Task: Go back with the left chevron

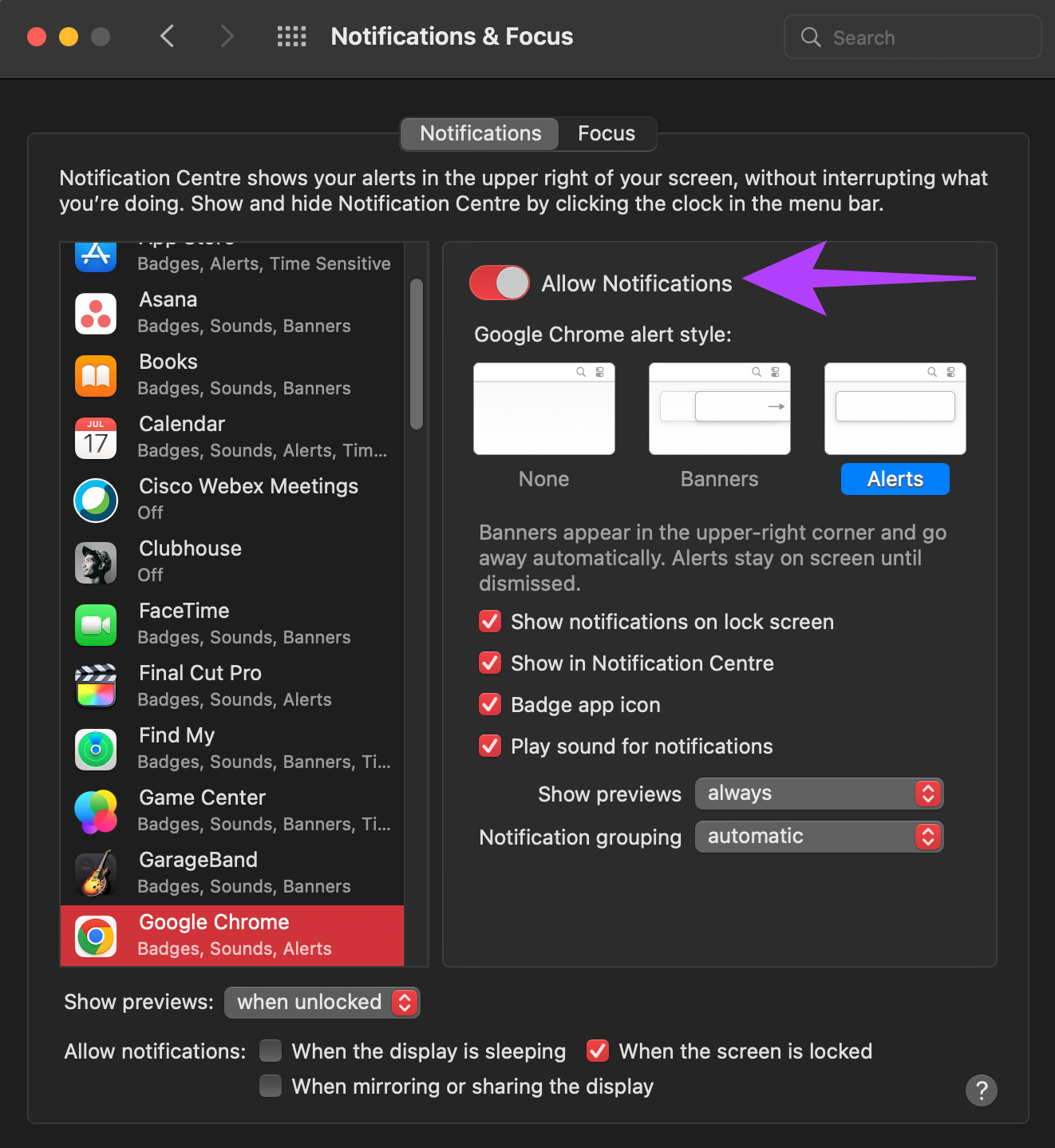Action: coord(167,36)
